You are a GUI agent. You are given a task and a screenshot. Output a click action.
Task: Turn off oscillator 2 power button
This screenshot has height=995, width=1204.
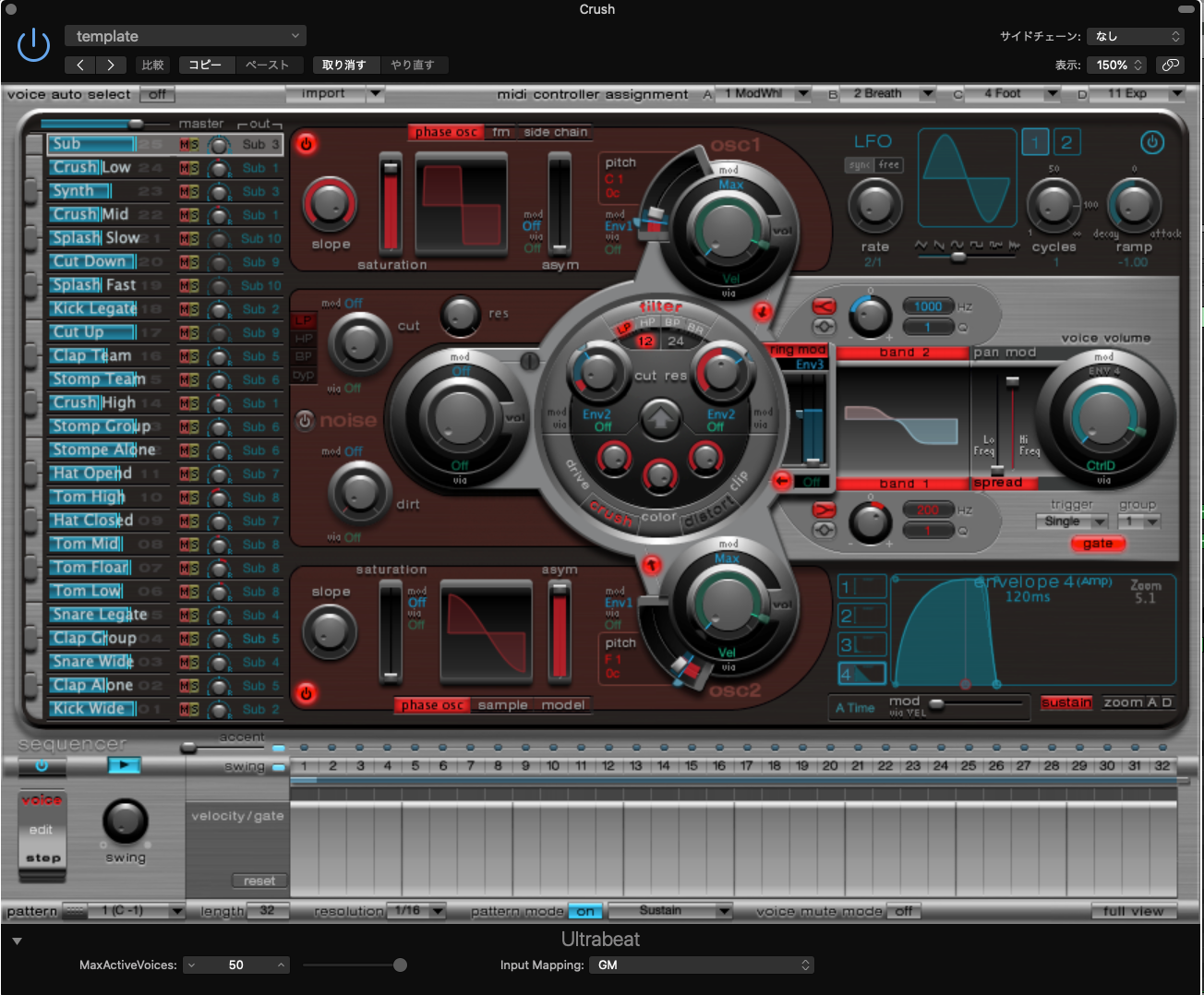point(306,693)
